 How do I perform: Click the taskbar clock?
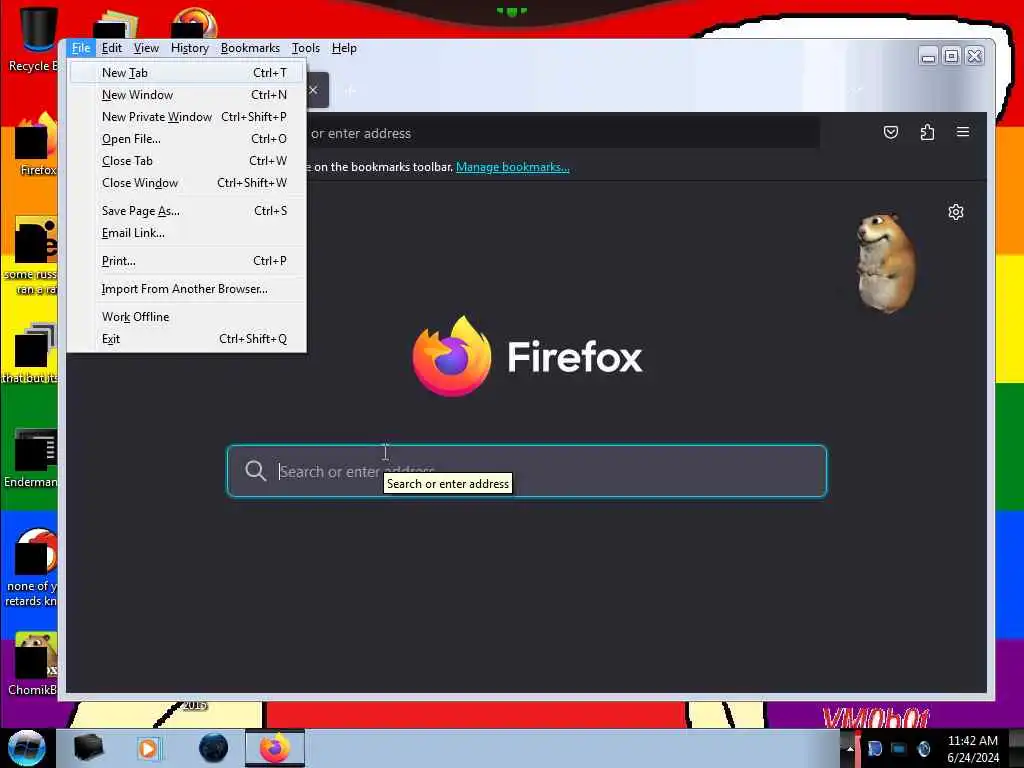(973, 749)
